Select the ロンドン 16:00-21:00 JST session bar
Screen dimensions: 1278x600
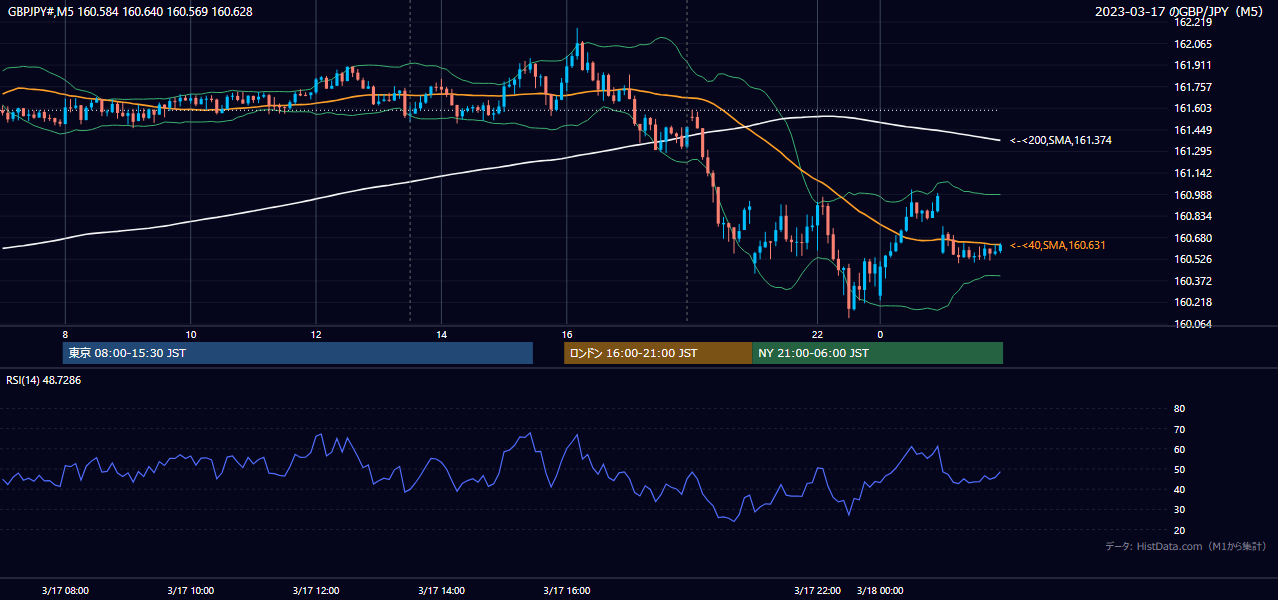click(658, 353)
